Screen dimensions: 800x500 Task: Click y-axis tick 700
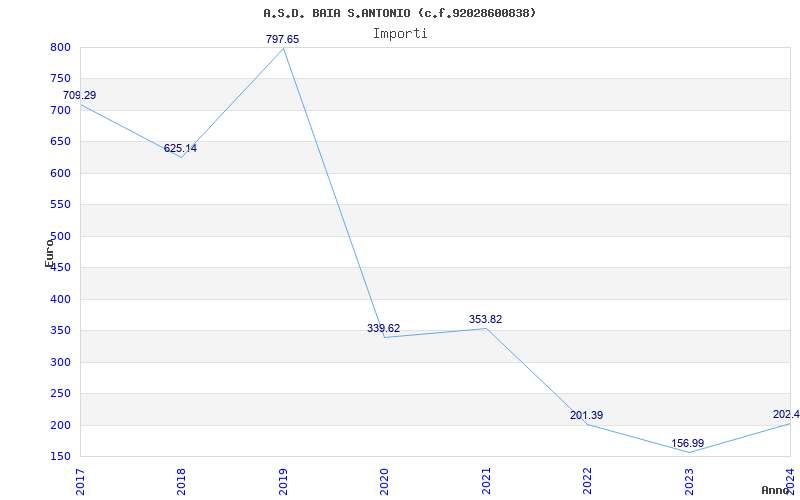[x=60, y=110]
